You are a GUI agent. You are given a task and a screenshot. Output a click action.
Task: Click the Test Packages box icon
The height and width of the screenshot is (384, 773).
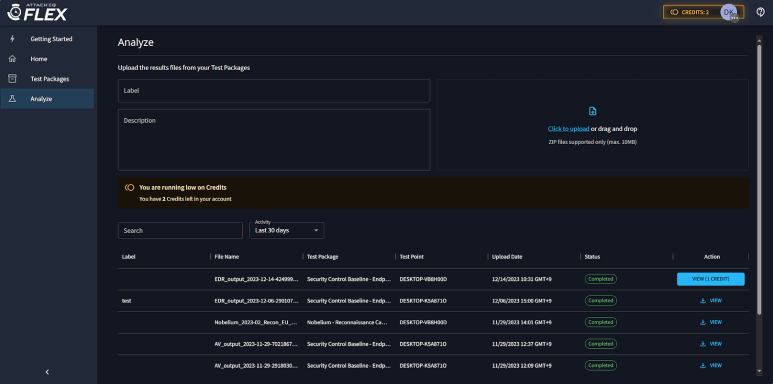coord(13,79)
